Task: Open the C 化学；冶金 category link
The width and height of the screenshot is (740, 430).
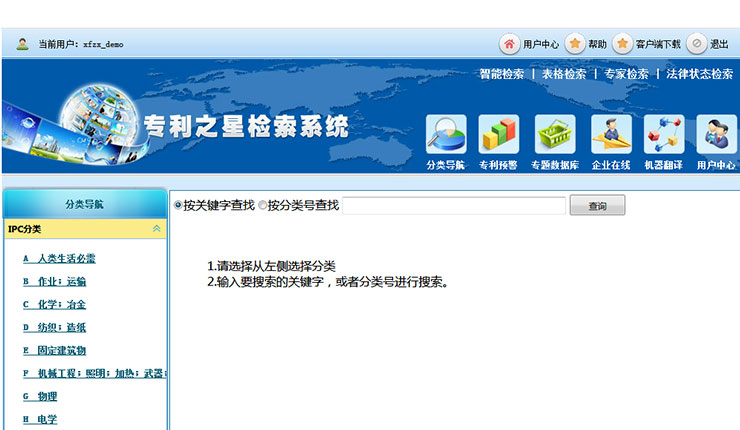Action: pos(54,304)
